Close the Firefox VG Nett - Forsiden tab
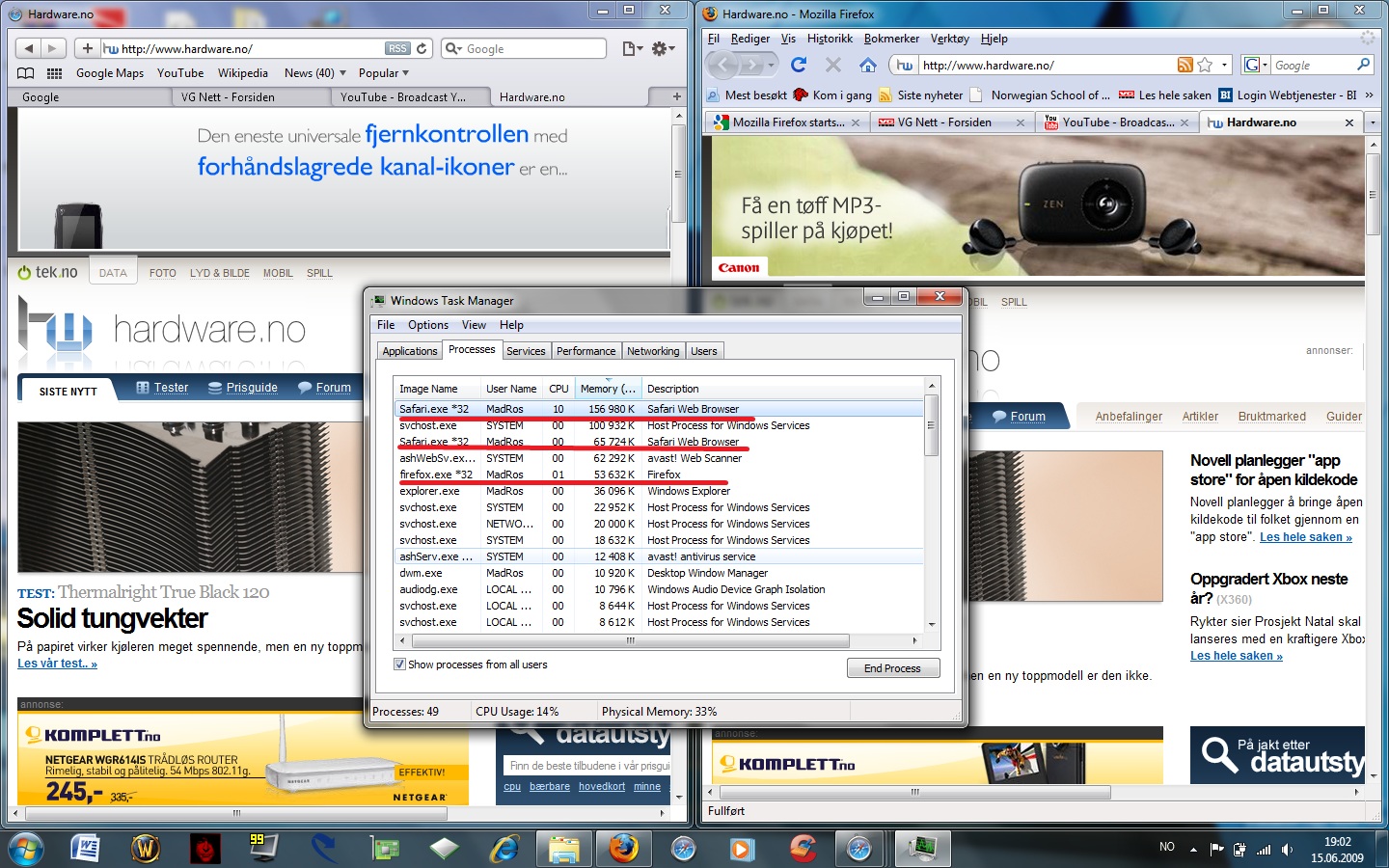The image size is (1389, 868). pos(1021,122)
